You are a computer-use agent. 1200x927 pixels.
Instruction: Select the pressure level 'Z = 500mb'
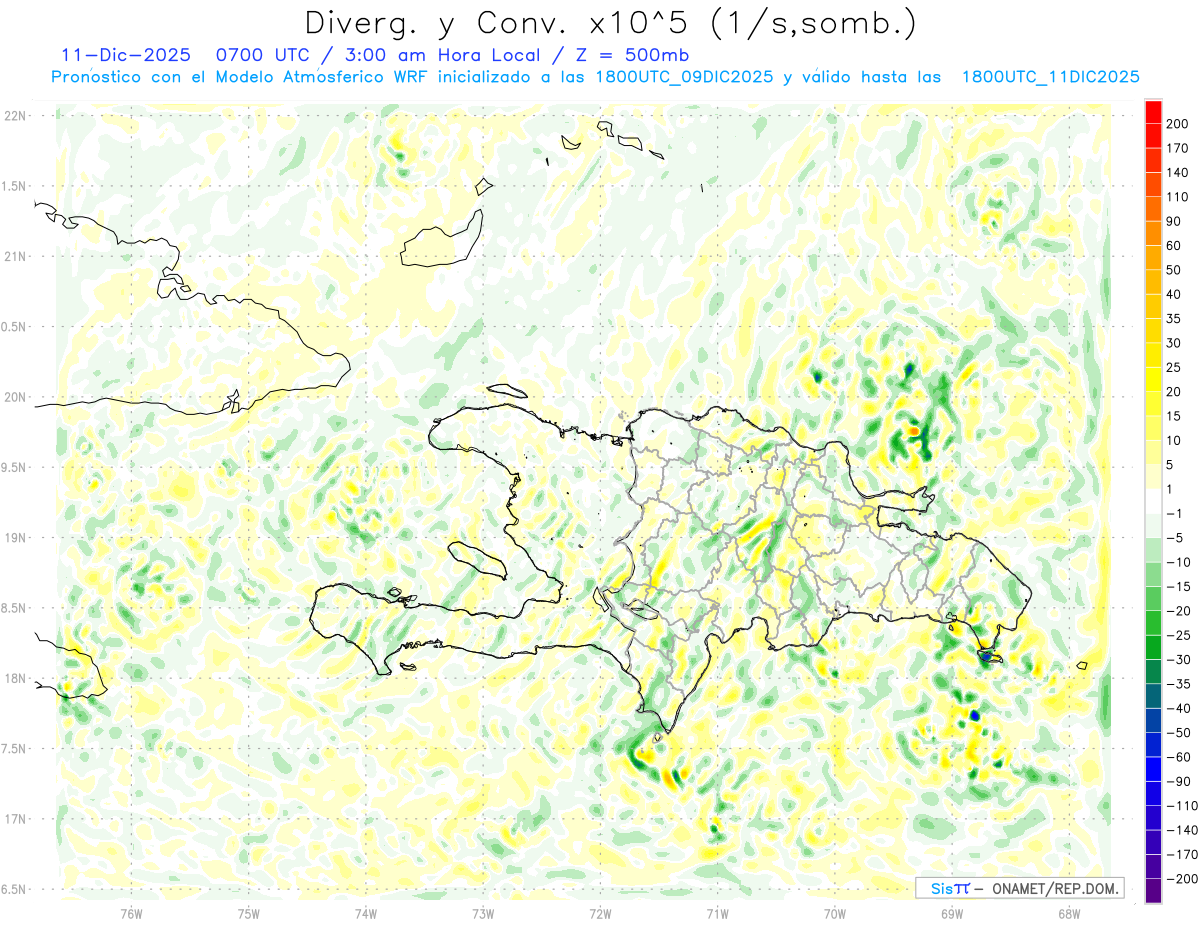pos(630,55)
